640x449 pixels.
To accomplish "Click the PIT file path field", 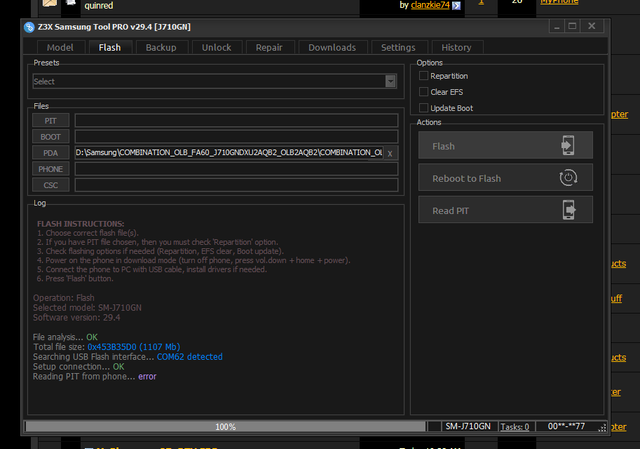I will [236, 121].
